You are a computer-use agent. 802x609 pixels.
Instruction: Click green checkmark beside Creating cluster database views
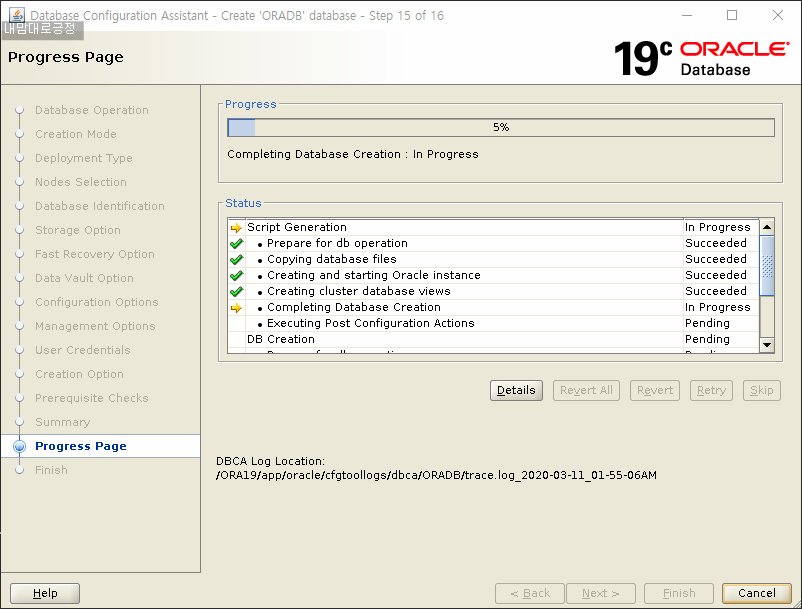click(236, 291)
